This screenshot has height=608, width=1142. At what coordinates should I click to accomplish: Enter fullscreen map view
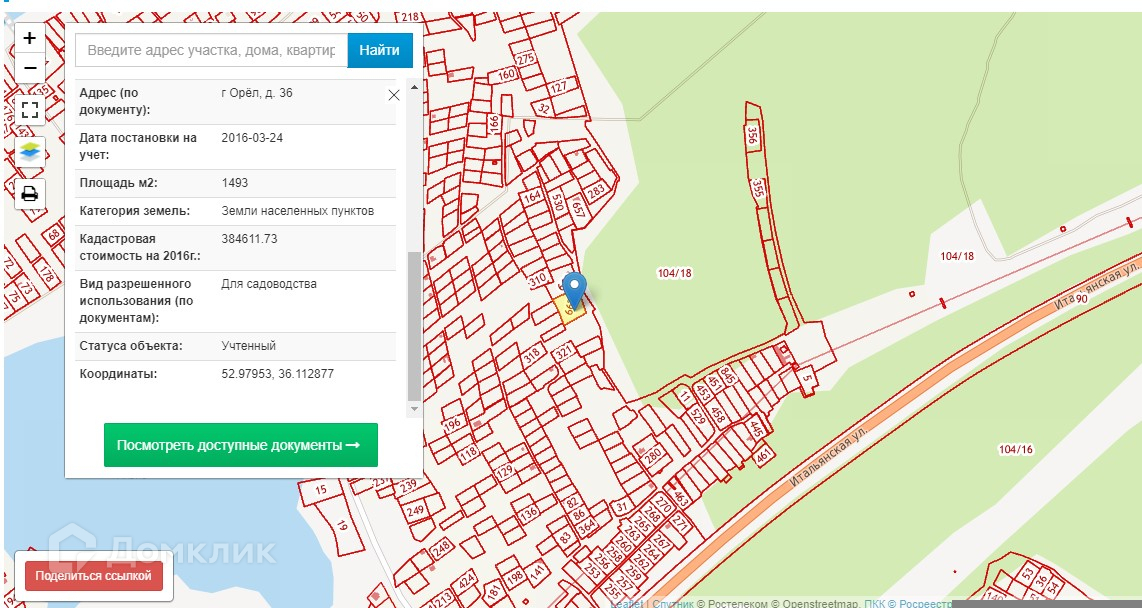30,109
